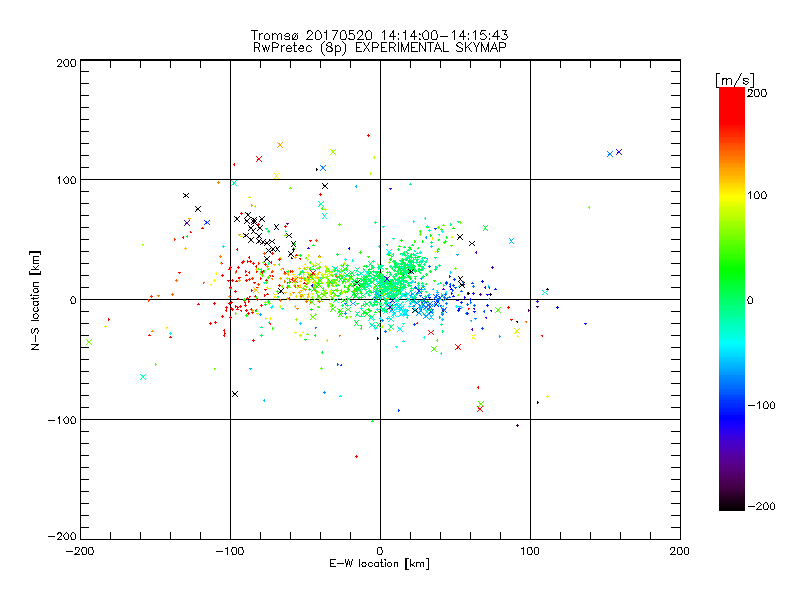Click the cyan X marker near -160 east, -65 north
Image resolution: width=800 pixels, height=600 pixels.
click(143, 377)
